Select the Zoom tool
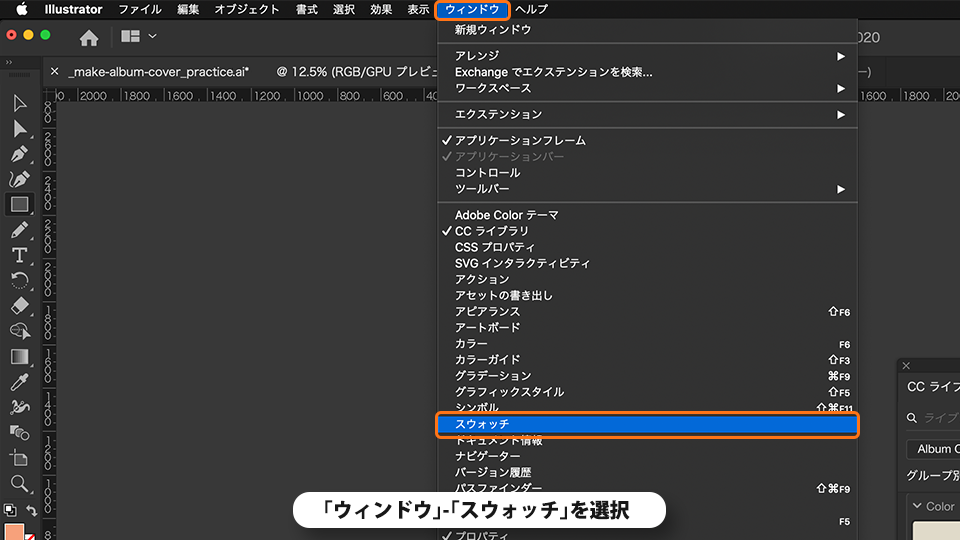Screen dimensions: 960x540 (x=19, y=484)
